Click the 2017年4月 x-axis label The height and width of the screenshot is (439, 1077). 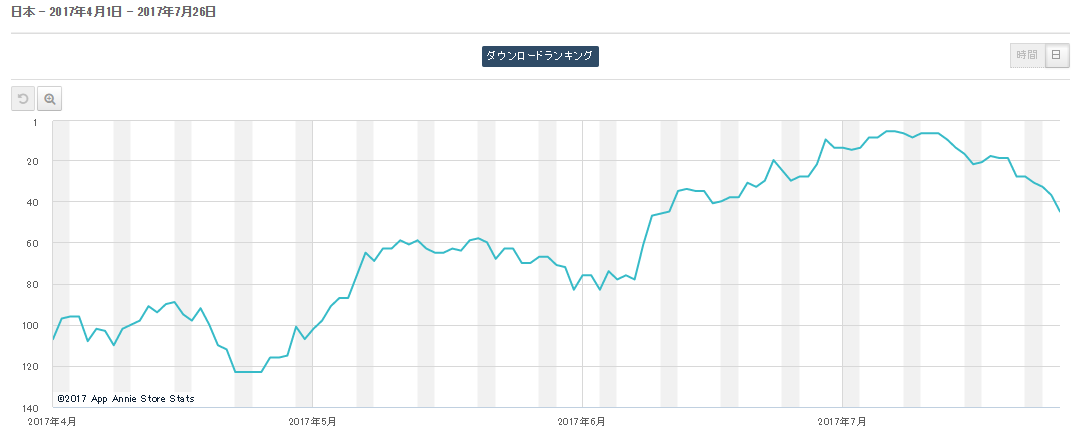tap(53, 422)
